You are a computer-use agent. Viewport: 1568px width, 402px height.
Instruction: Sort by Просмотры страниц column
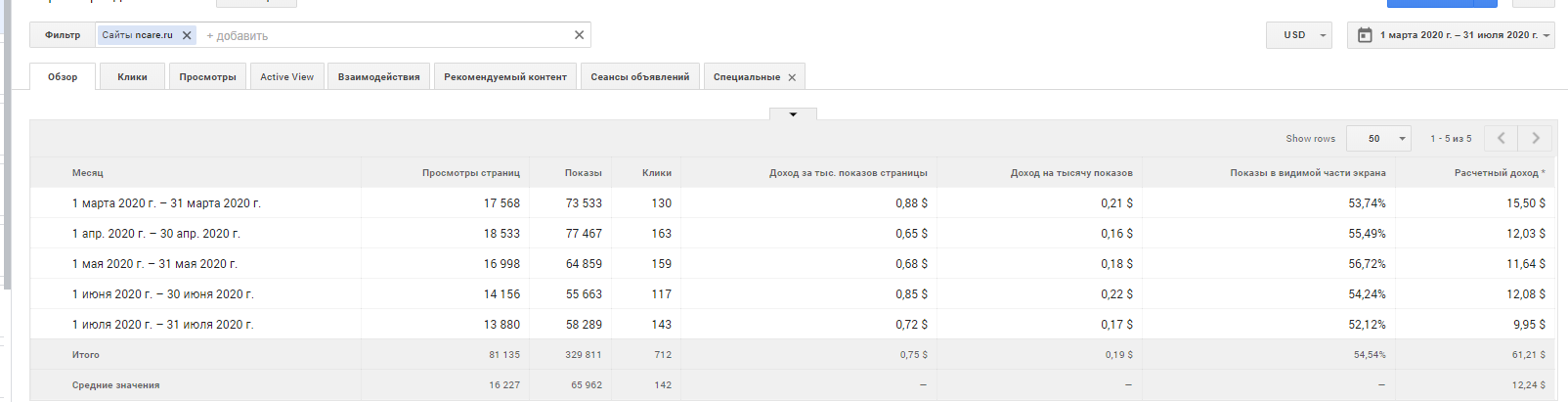[x=470, y=173]
